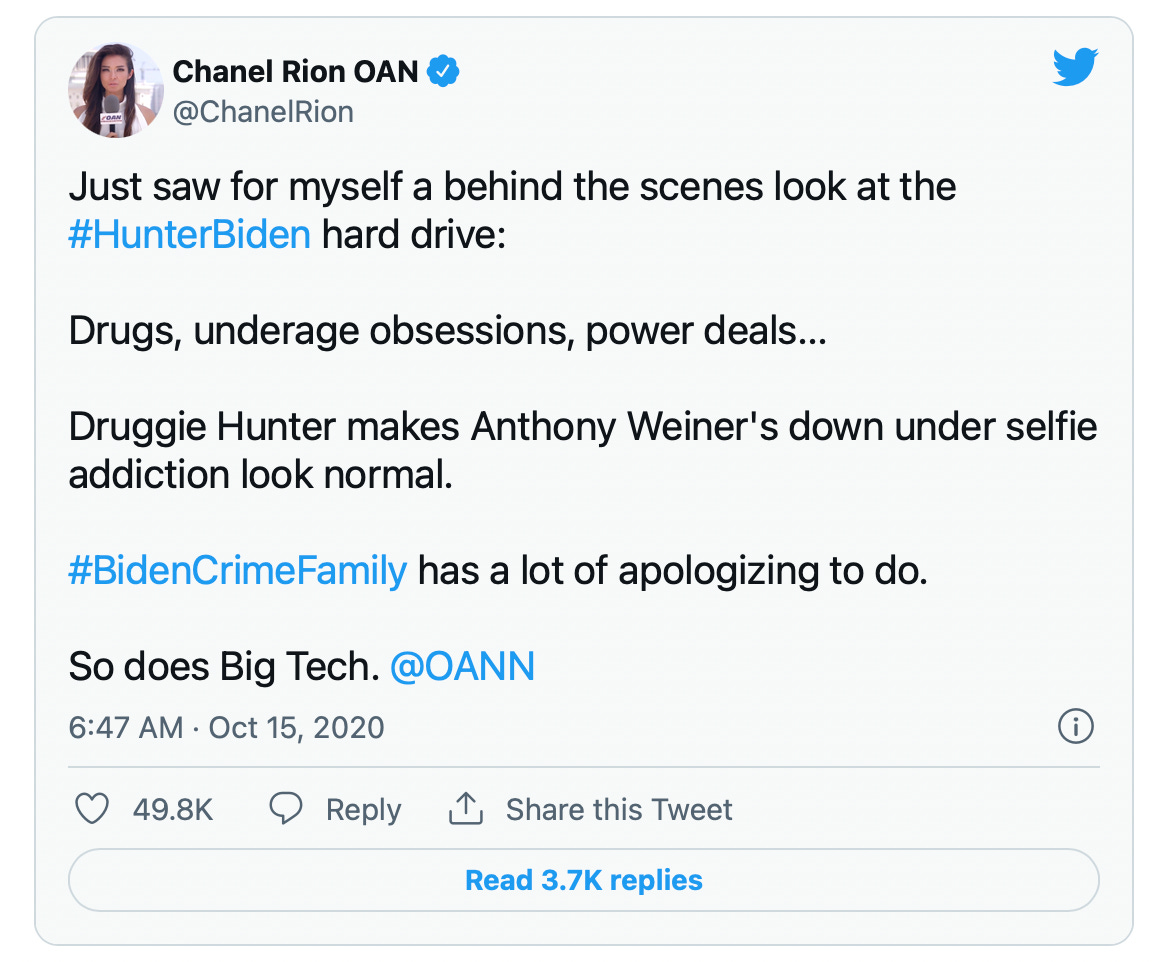Visit the @OANN mention

(x=462, y=666)
